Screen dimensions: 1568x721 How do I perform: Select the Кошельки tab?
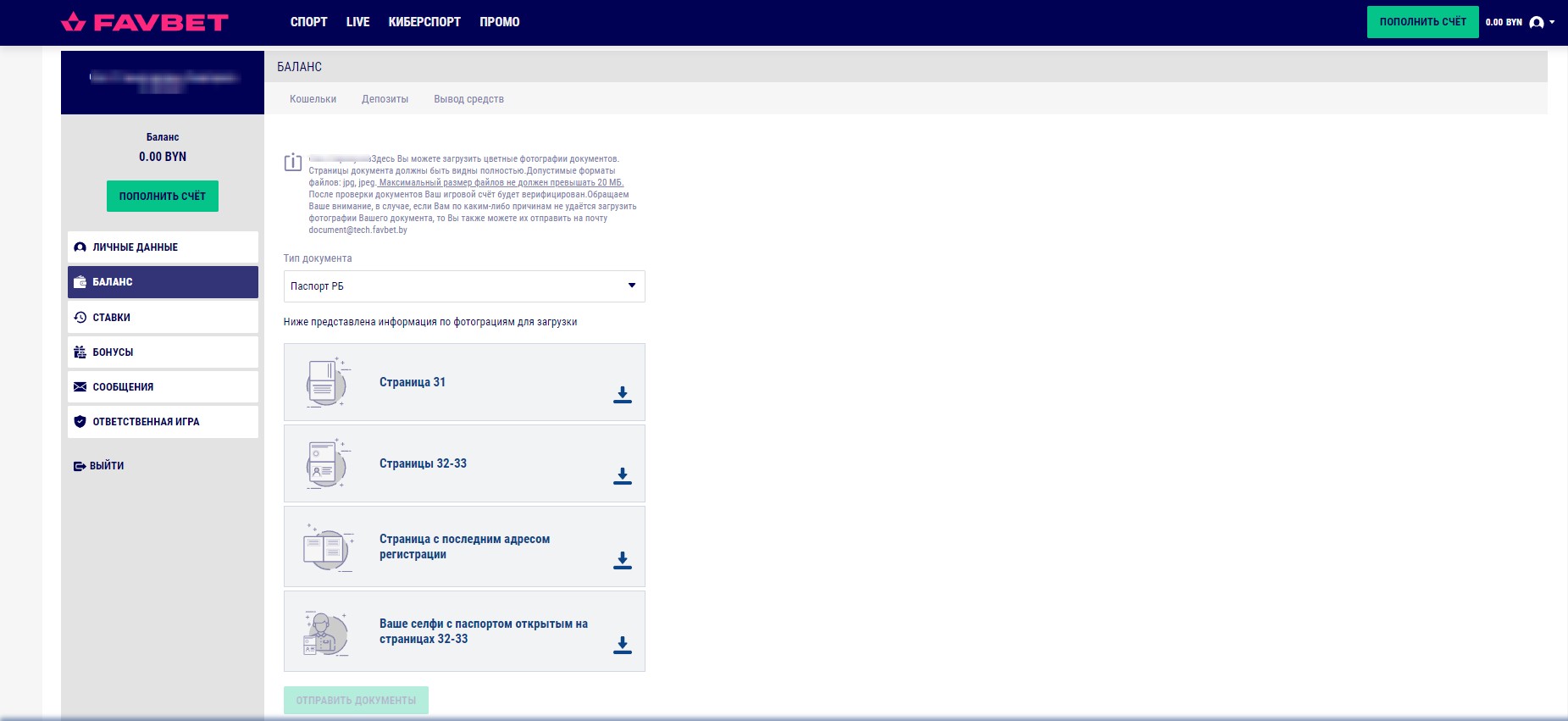point(313,99)
